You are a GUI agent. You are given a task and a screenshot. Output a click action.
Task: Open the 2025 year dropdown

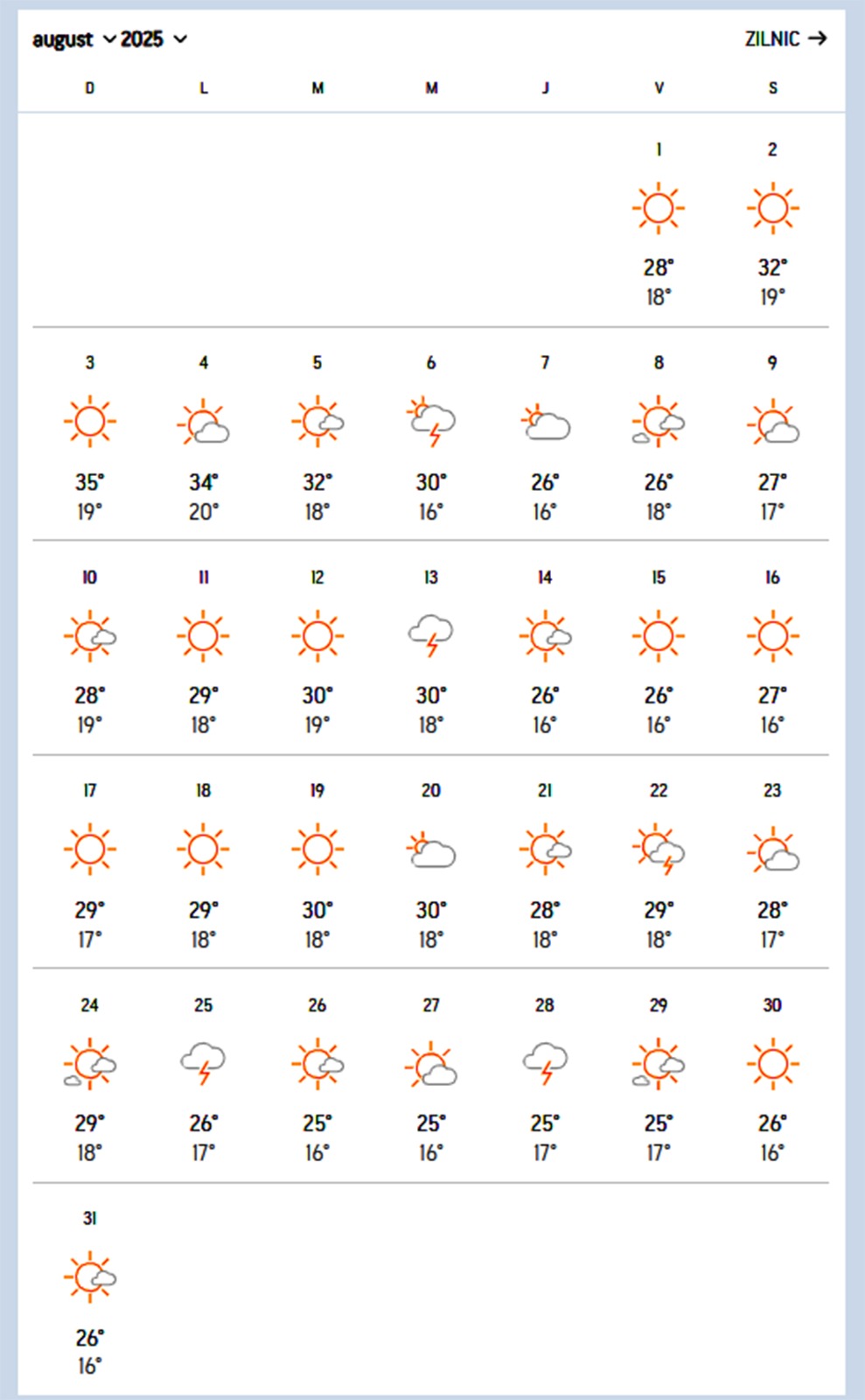point(153,39)
